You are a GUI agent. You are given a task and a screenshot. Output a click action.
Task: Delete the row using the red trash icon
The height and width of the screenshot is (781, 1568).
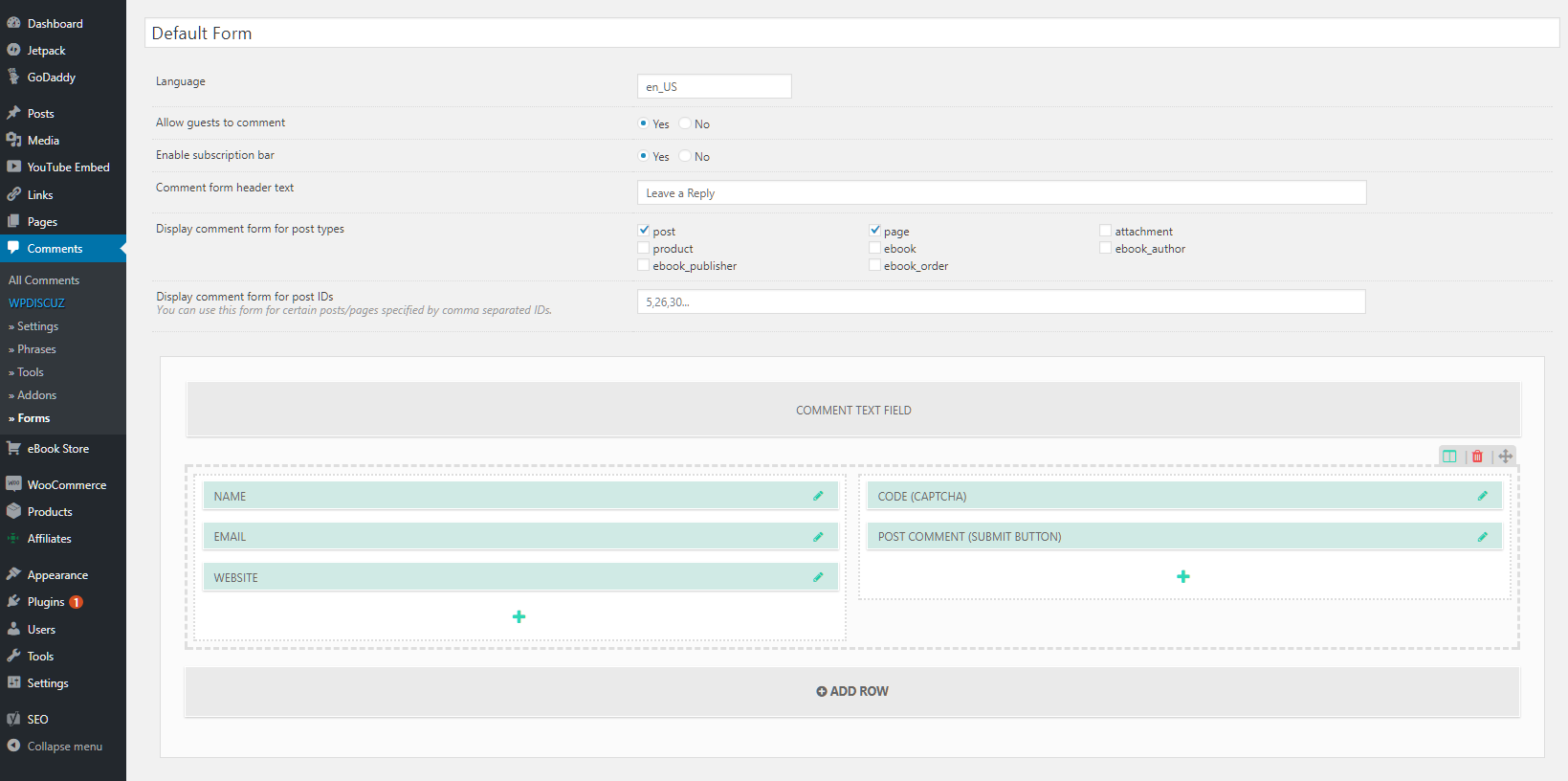click(1477, 457)
